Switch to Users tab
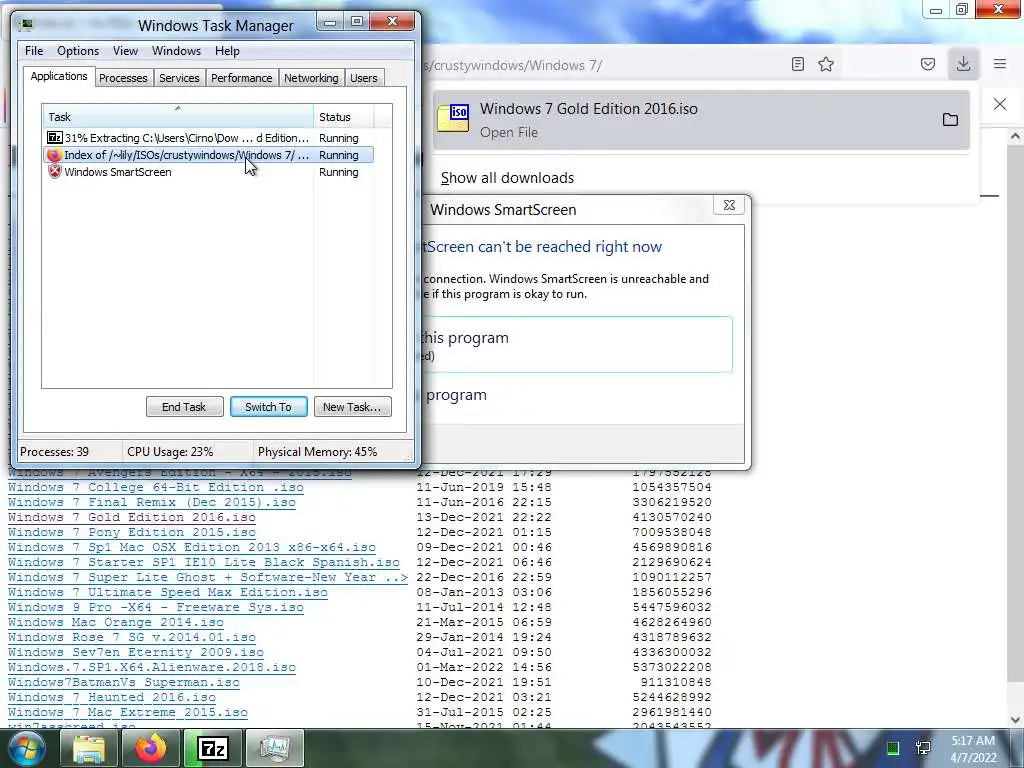This screenshot has width=1024, height=768. coord(364,78)
